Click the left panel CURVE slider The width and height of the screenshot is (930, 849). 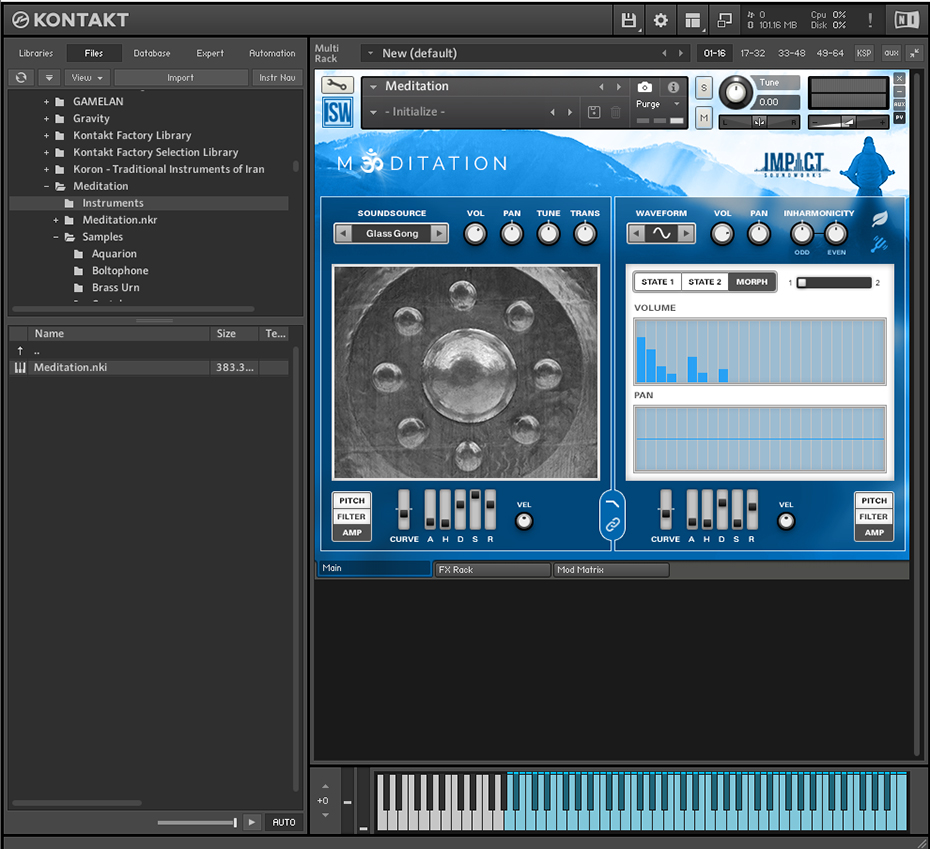[404, 510]
